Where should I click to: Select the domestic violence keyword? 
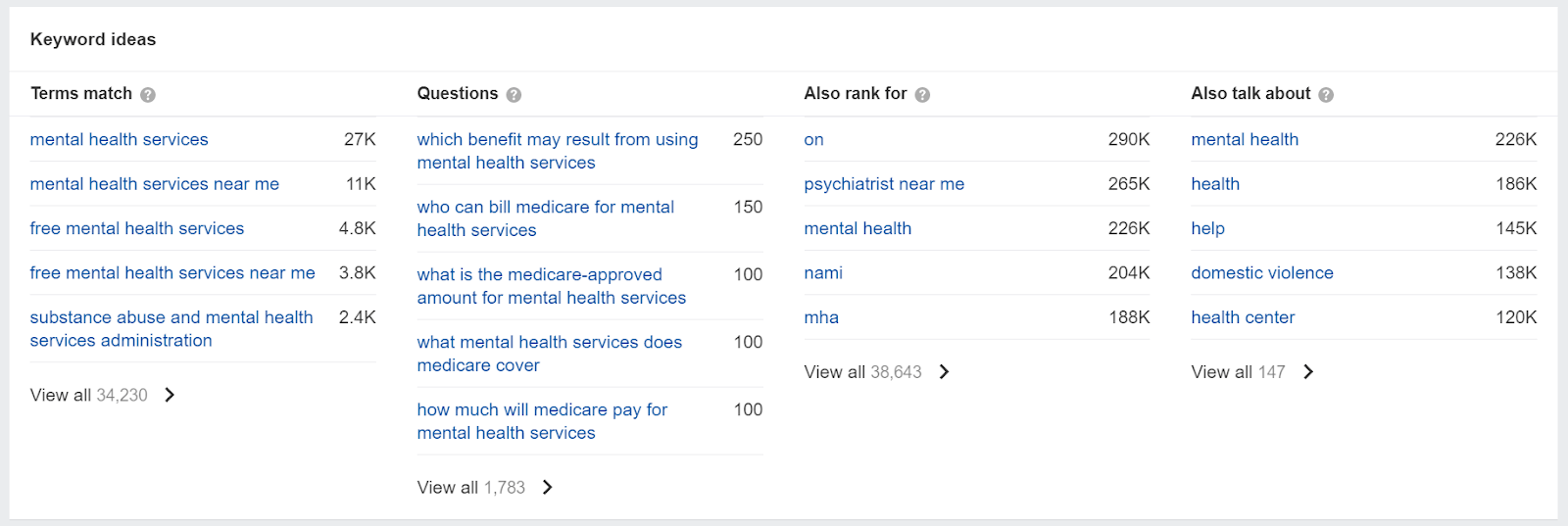click(1262, 273)
